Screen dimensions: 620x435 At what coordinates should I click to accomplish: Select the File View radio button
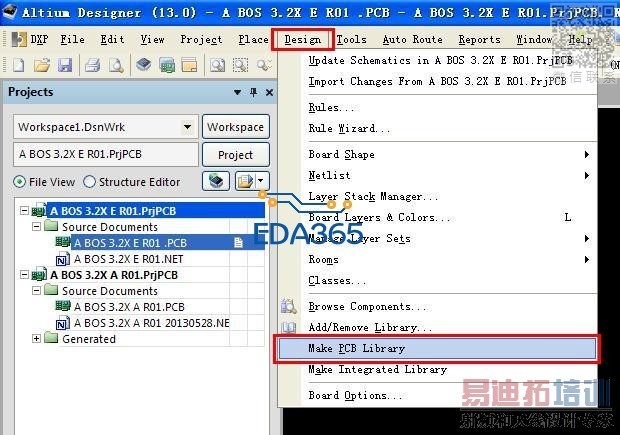[19, 182]
